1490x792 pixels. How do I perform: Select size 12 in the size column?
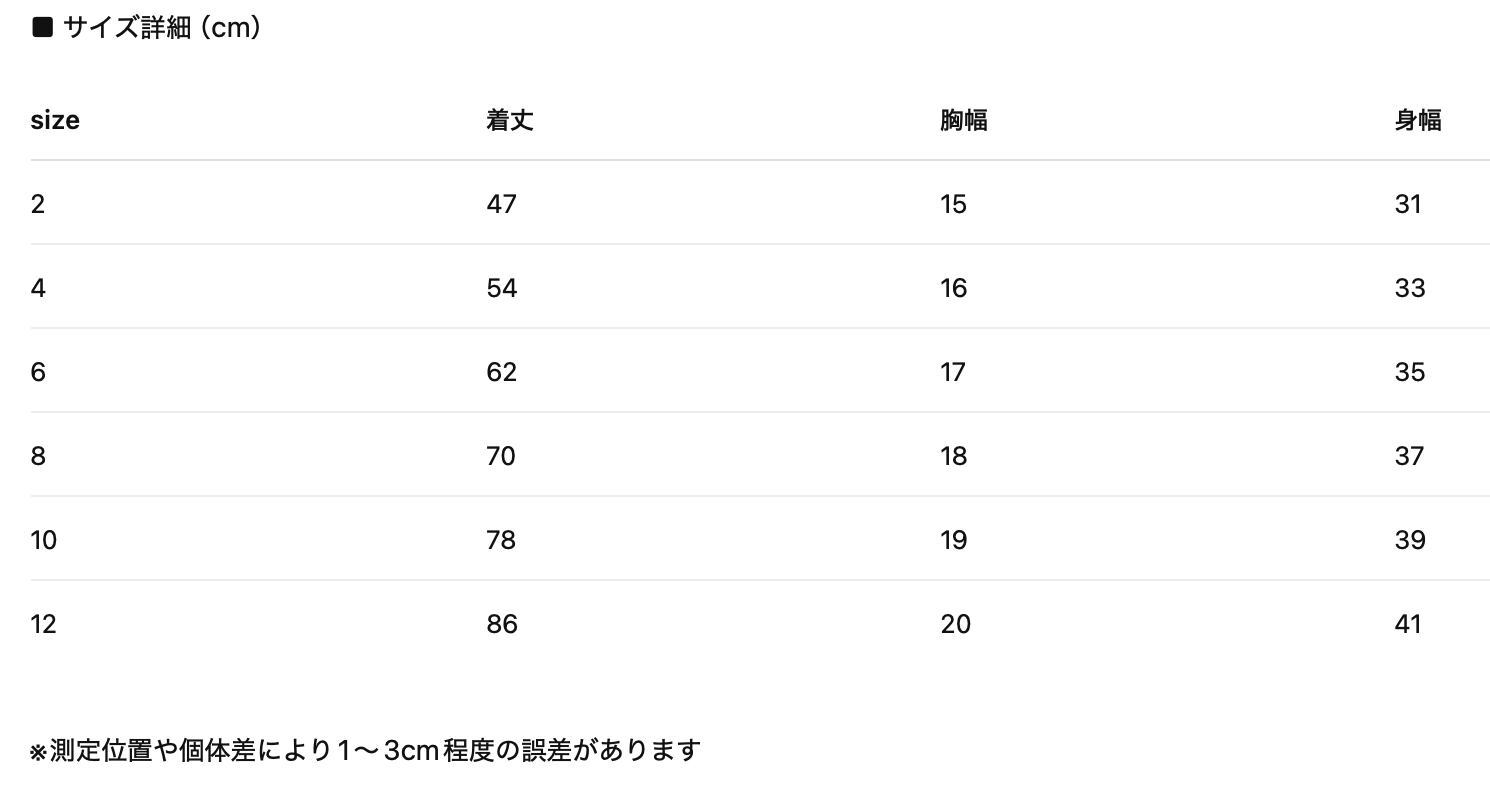pos(44,624)
